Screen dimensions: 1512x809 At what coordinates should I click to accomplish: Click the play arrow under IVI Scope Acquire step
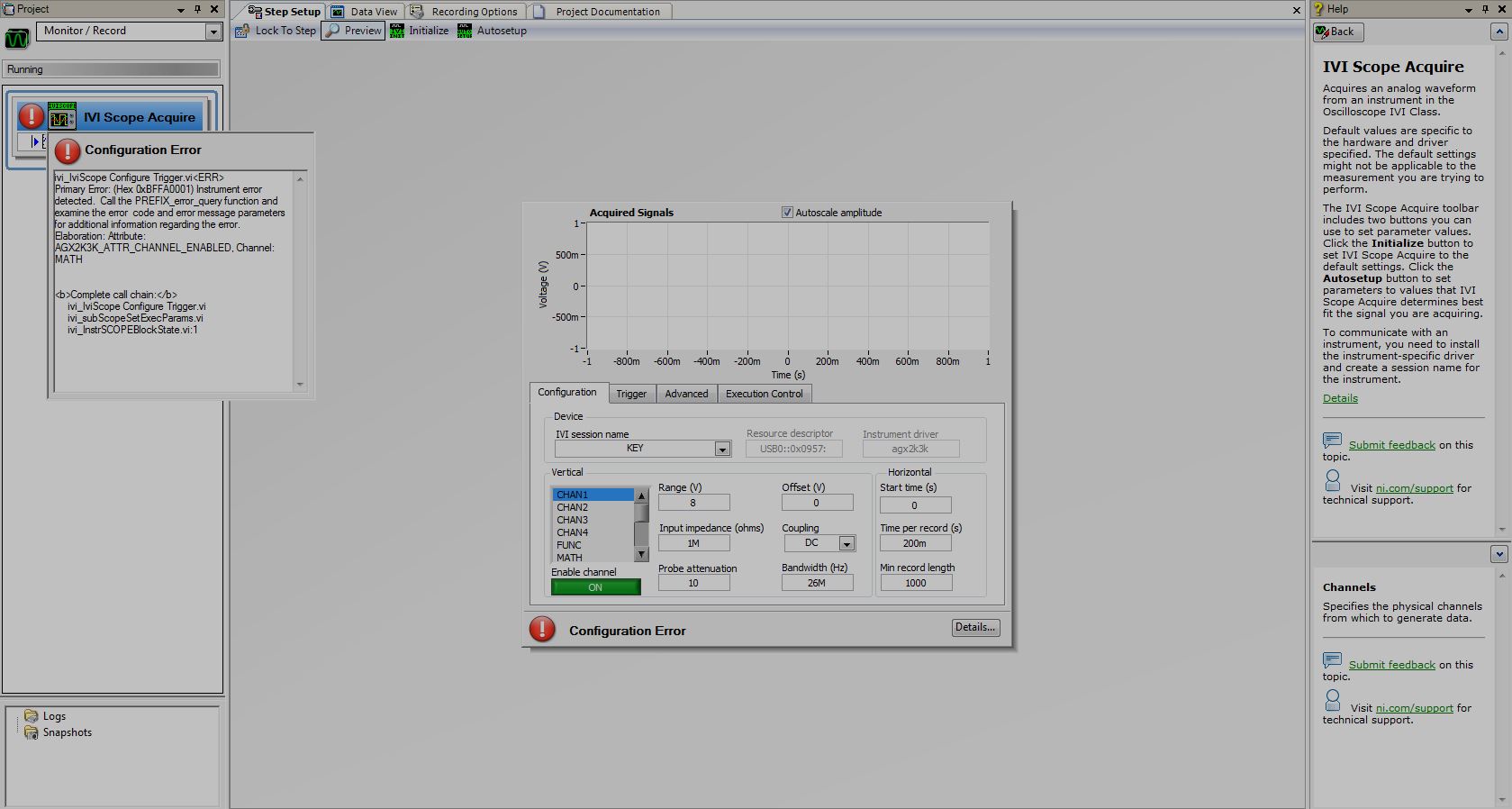pyautogui.click(x=35, y=141)
